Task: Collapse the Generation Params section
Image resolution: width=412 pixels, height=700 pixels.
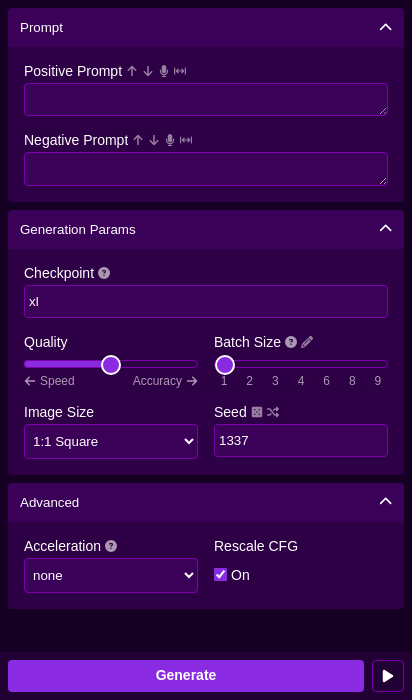Action: [x=385, y=229]
